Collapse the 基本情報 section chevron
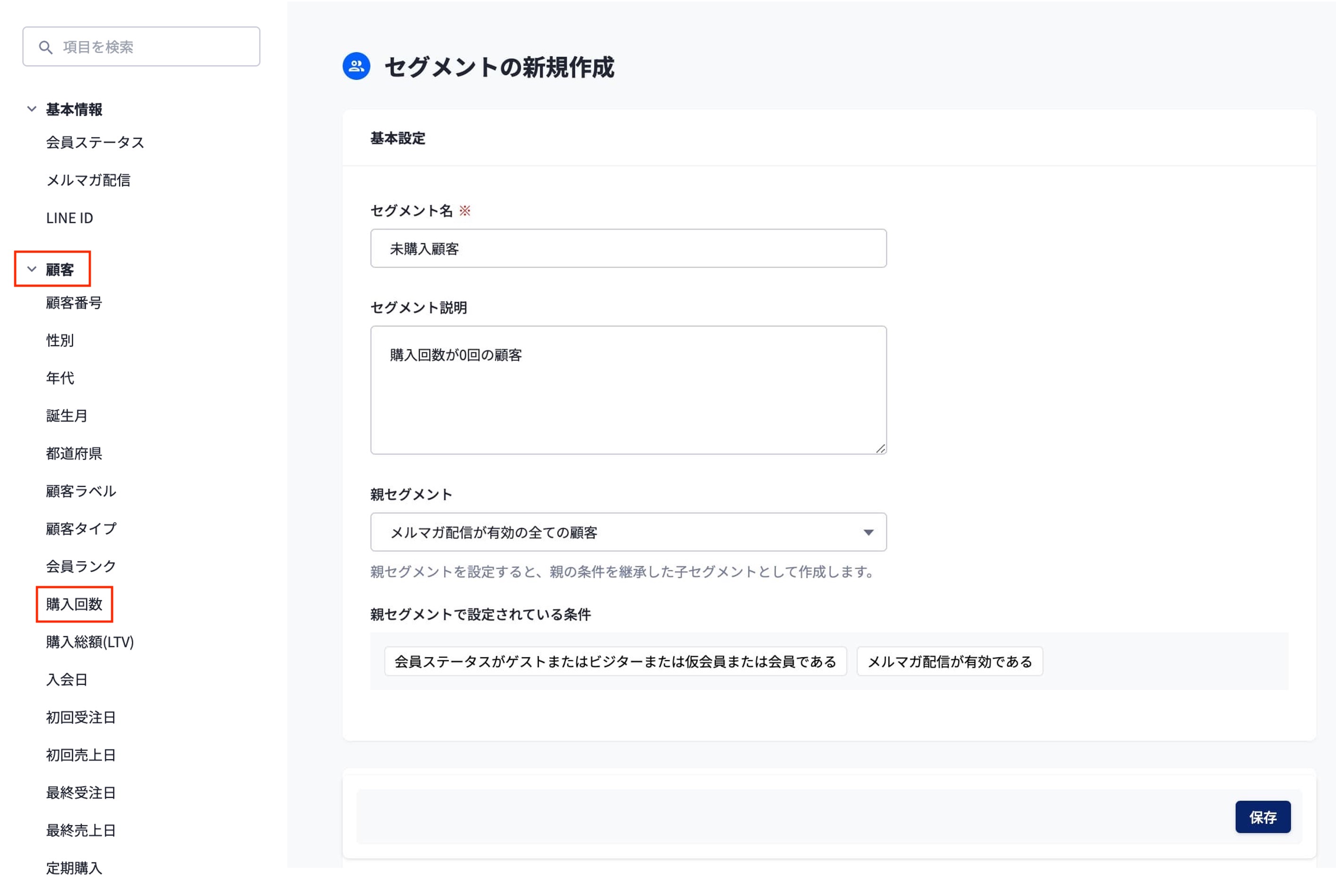Image resolution: width=1336 pixels, height=896 pixels. pos(32,109)
